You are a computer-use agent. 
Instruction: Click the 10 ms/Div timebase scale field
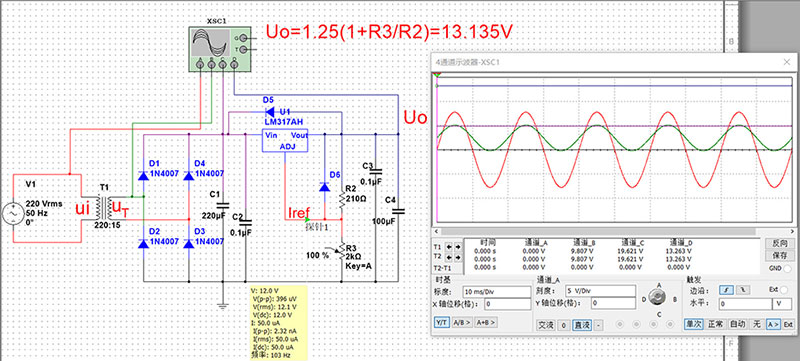tap(497, 292)
